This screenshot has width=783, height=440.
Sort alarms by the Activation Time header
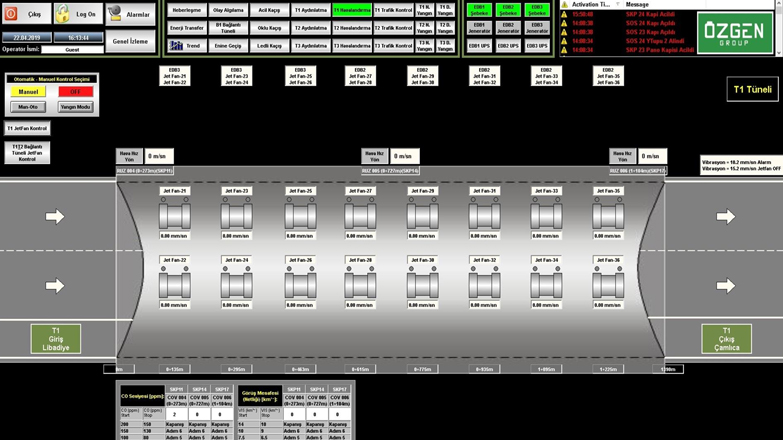point(590,5)
